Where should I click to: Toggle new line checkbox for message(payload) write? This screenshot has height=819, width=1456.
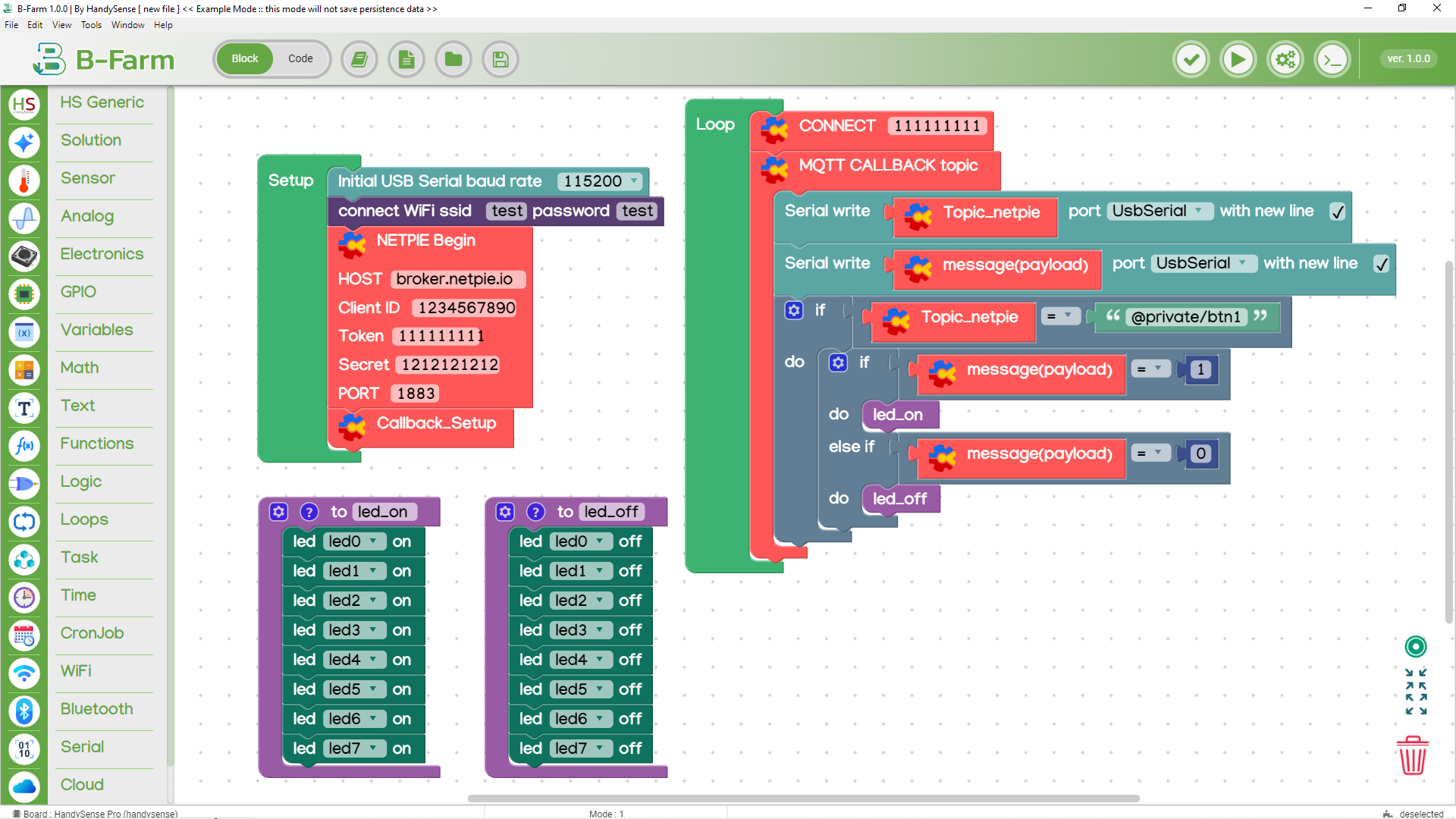(x=1382, y=264)
